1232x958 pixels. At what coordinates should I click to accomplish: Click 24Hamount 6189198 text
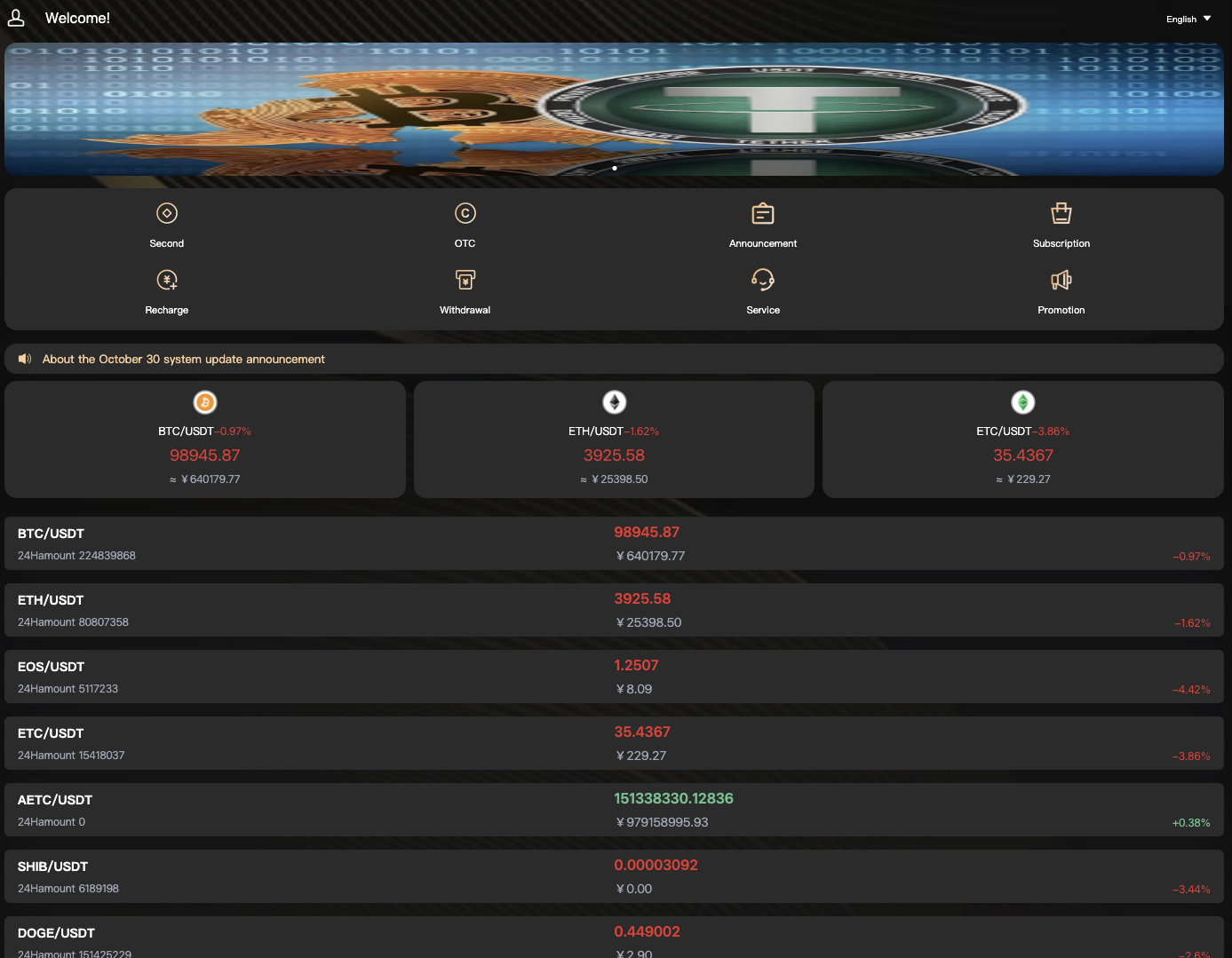pos(68,889)
